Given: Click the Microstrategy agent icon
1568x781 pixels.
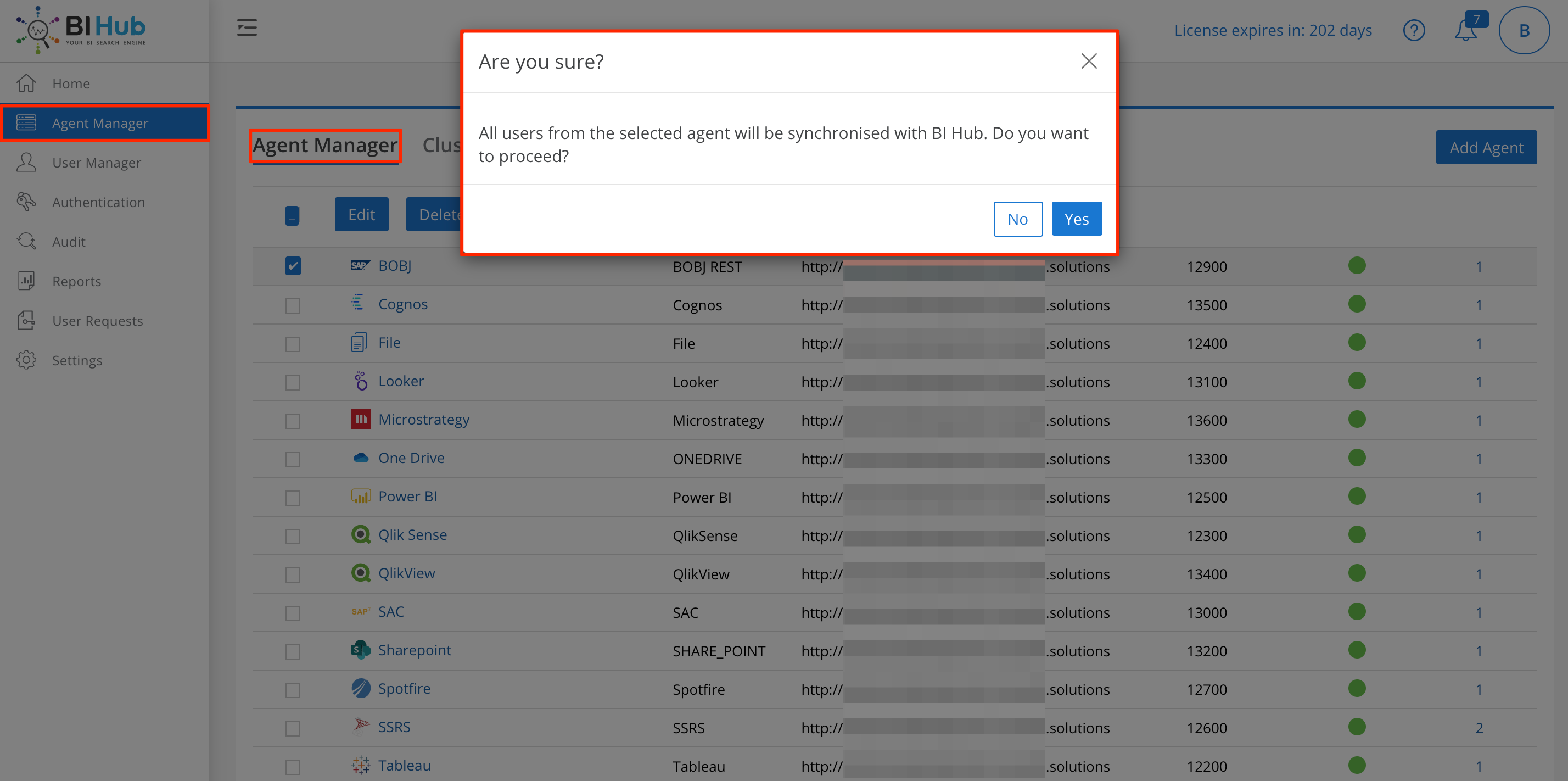Looking at the screenshot, I should click(x=359, y=419).
